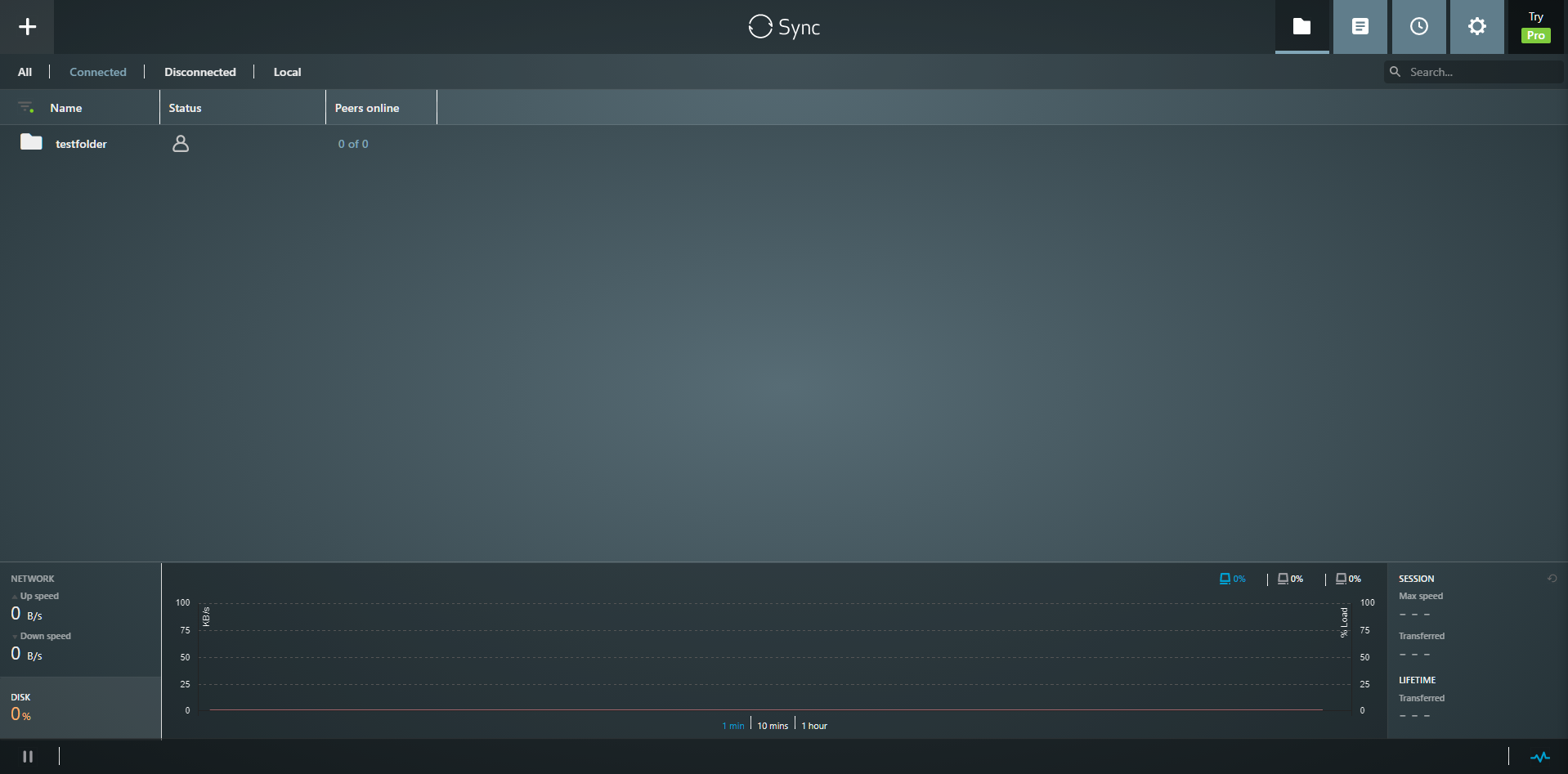The height and width of the screenshot is (774, 1568).
Task: Reset session statistics with the refresh icon
Action: [1552, 579]
